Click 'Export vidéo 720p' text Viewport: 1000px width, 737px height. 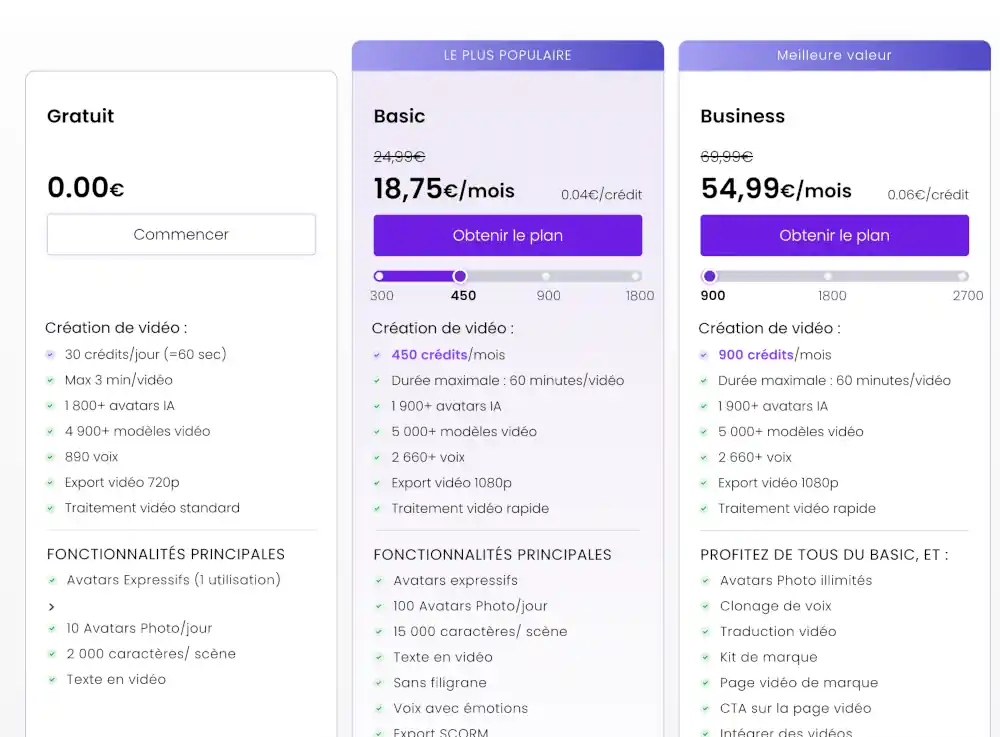coord(122,482)
